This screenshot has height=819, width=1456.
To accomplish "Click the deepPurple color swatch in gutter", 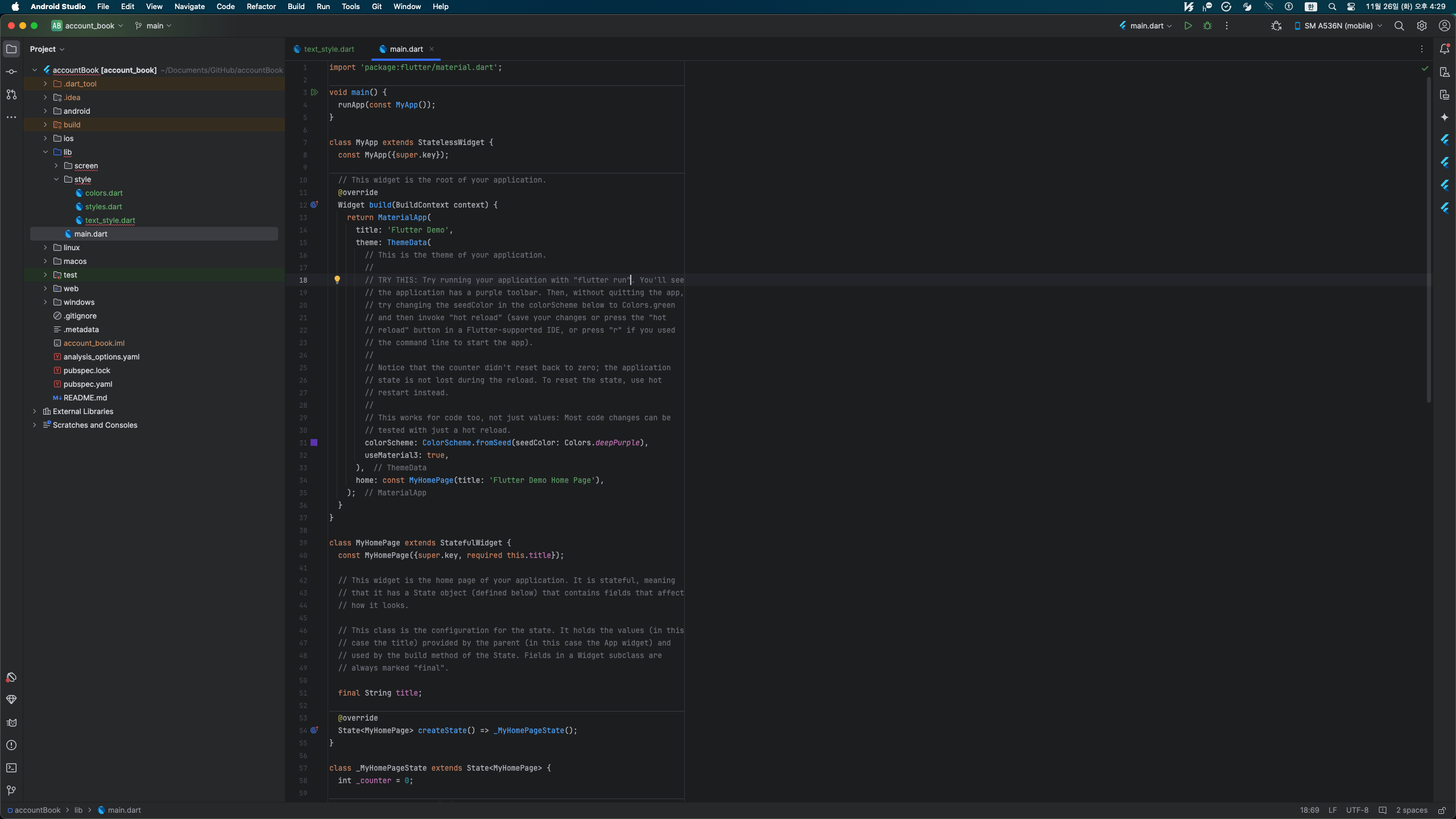I will [314, 442].
